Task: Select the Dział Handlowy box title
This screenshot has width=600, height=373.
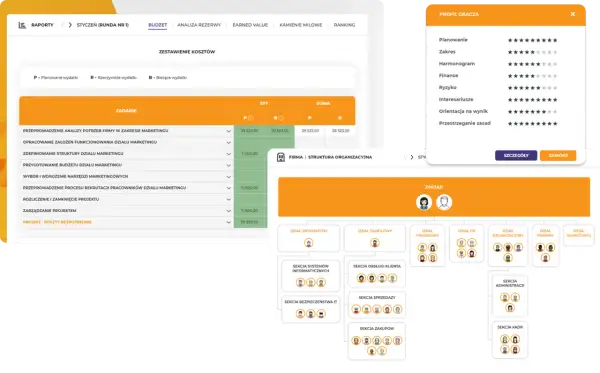Action: [x=375, y=231]
